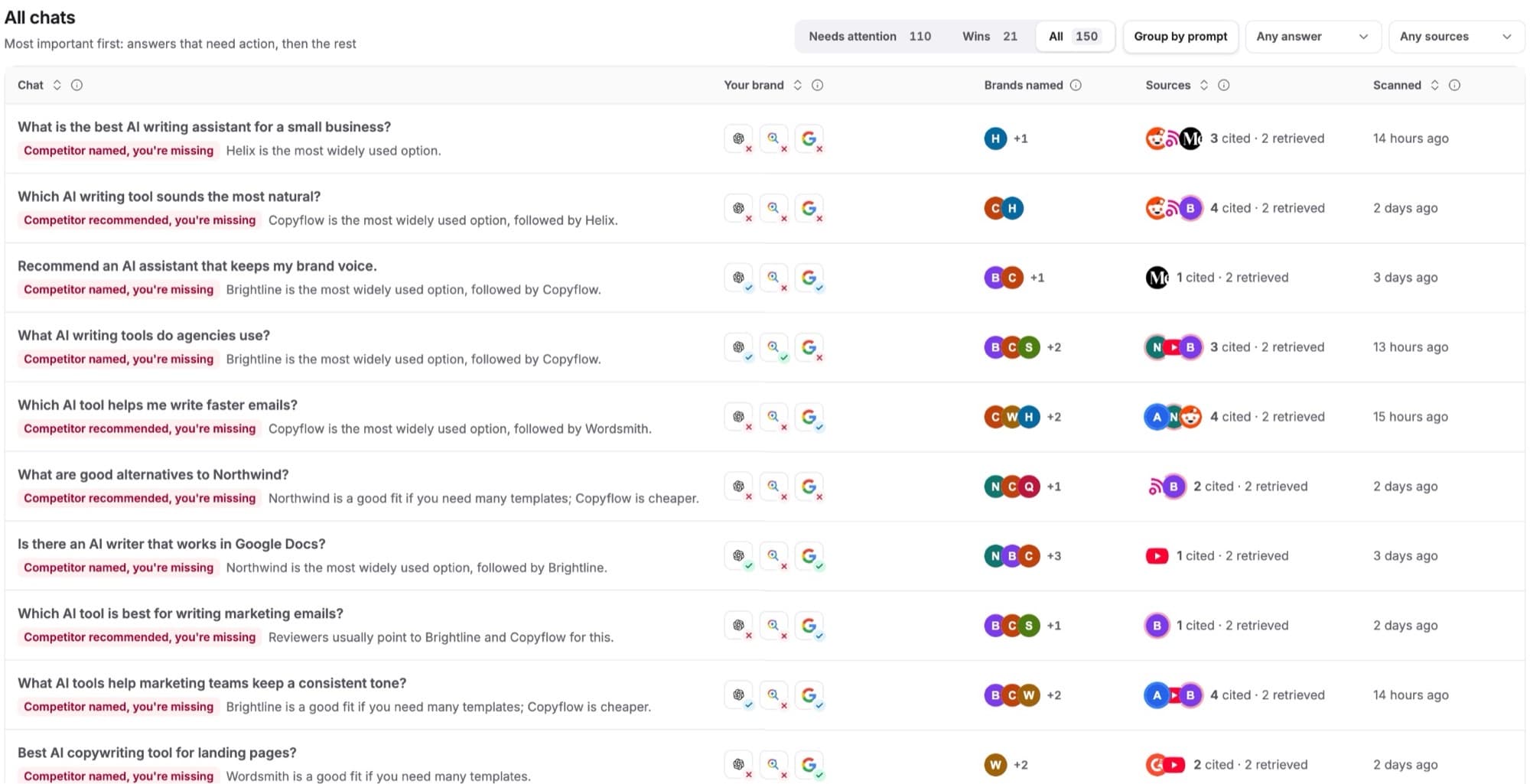Switch to the Wins tab
Image resolution: width=1530 pixels, height=784 pixels.
989,37
